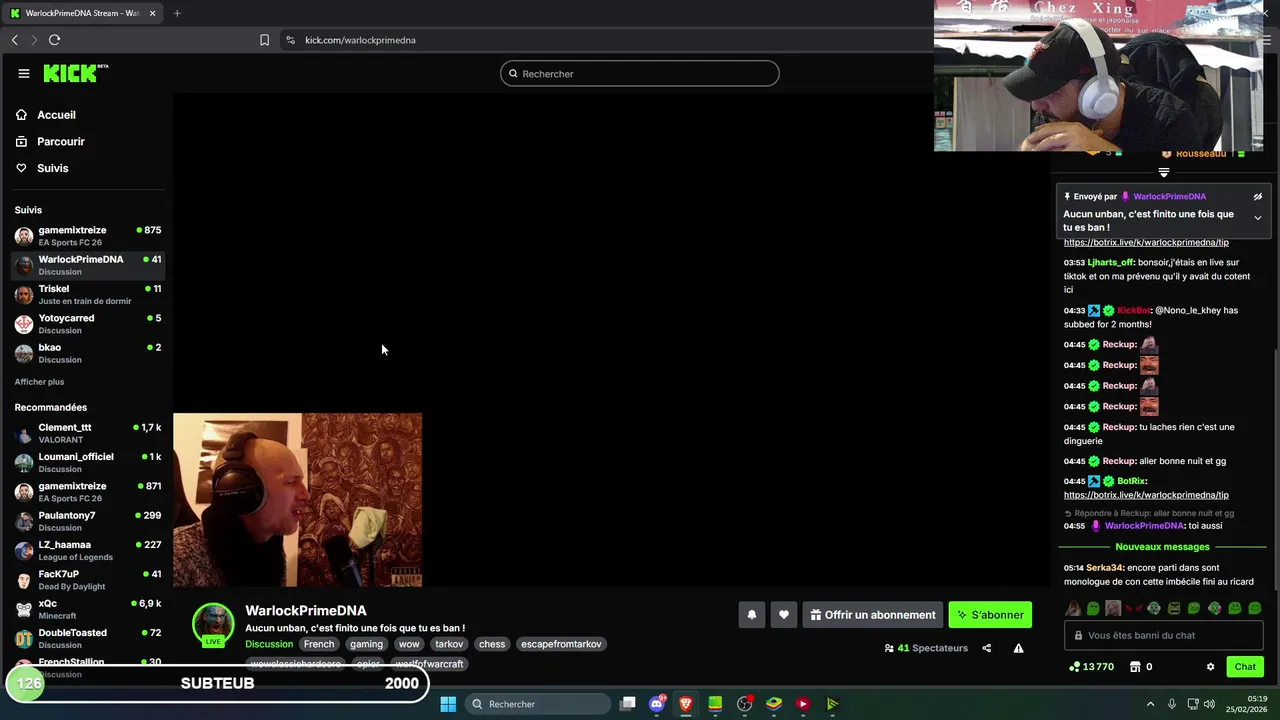Click the Nouveaux messages divider label

click(x=1162, y=547)
